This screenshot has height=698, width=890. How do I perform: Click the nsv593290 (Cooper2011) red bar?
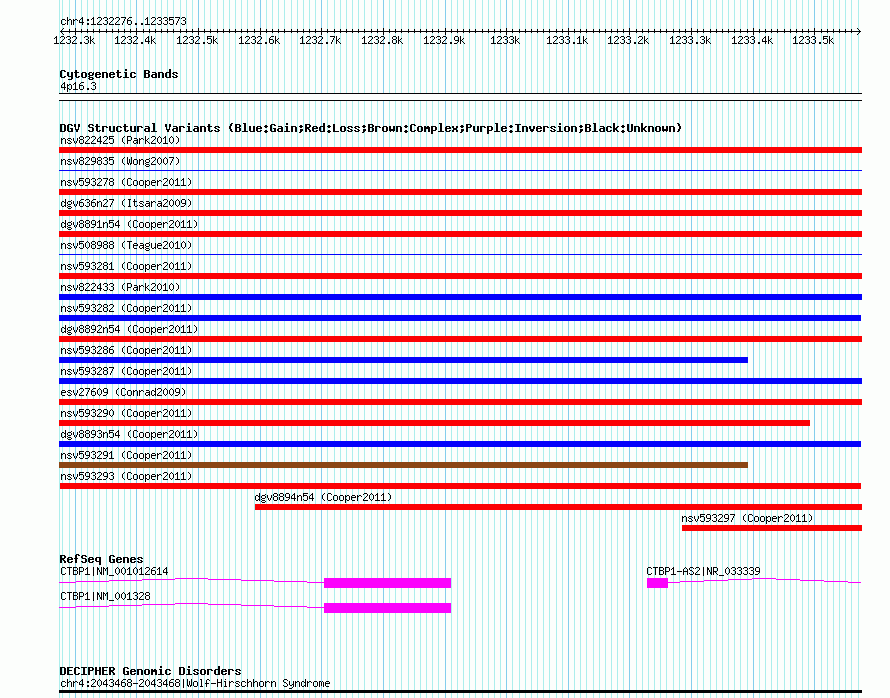pos(434,423)
